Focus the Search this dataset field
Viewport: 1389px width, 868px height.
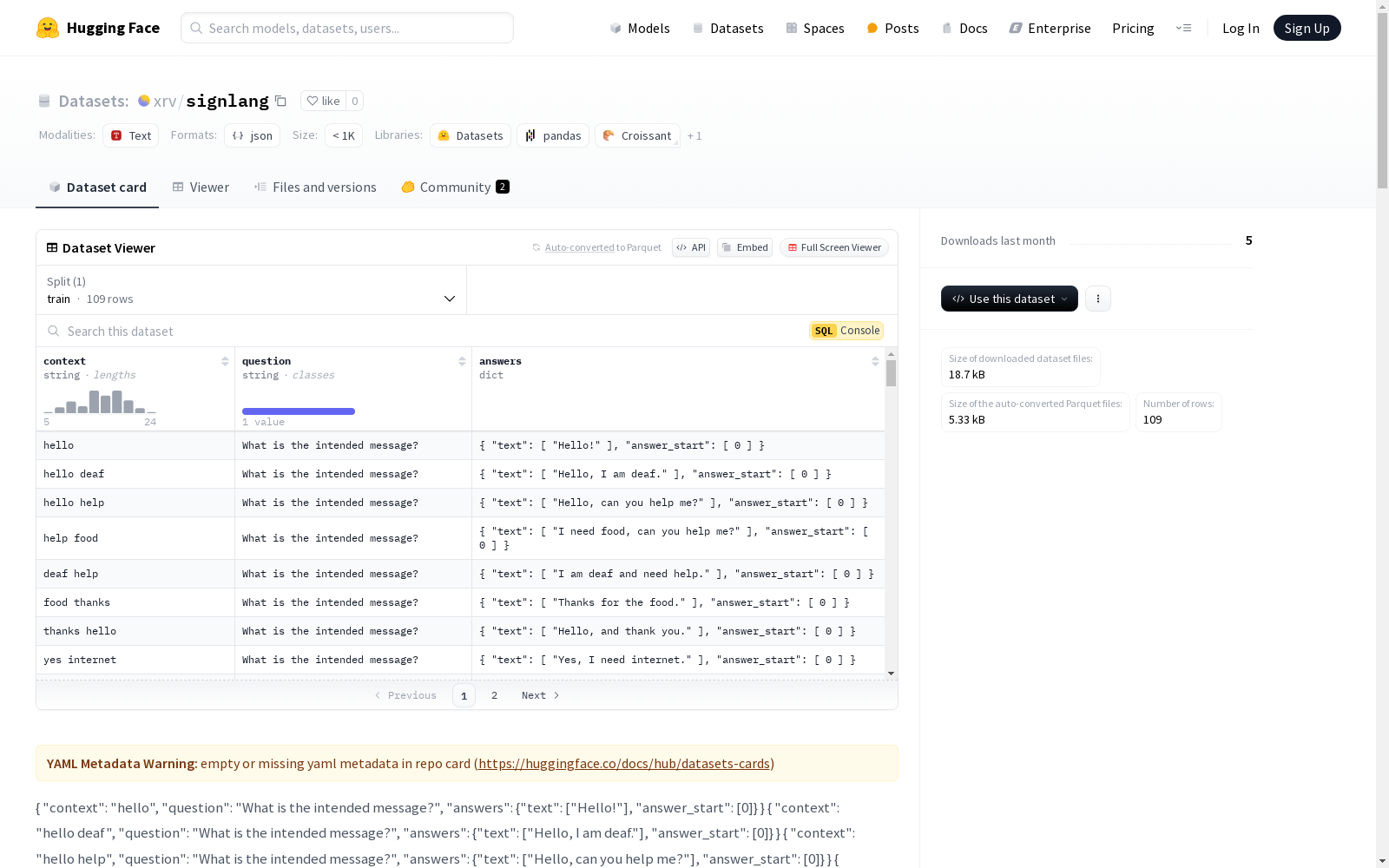coord(425,331)
